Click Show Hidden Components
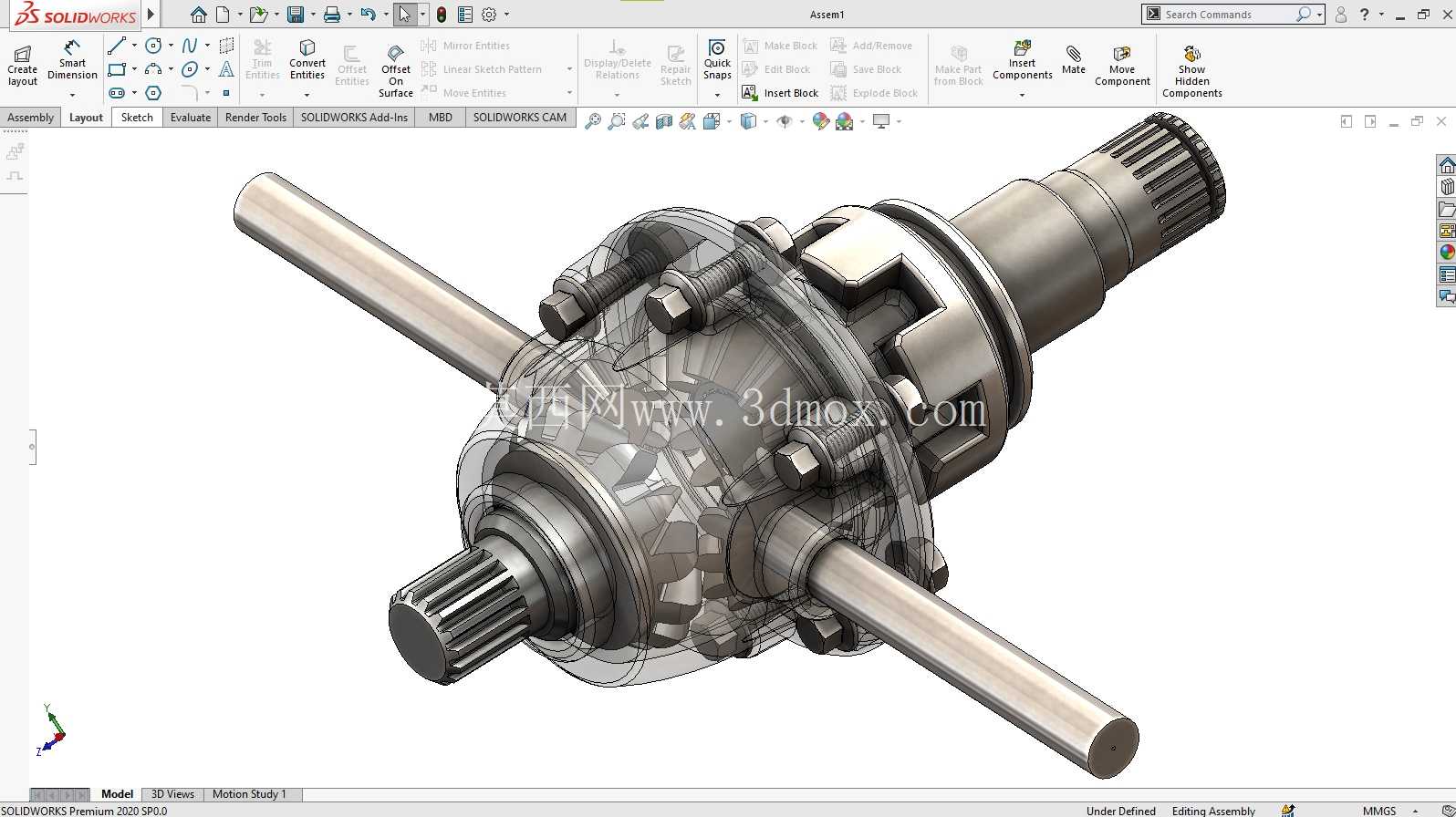1456x817 pixels. pyautogui.click(x=1192, y=71)
